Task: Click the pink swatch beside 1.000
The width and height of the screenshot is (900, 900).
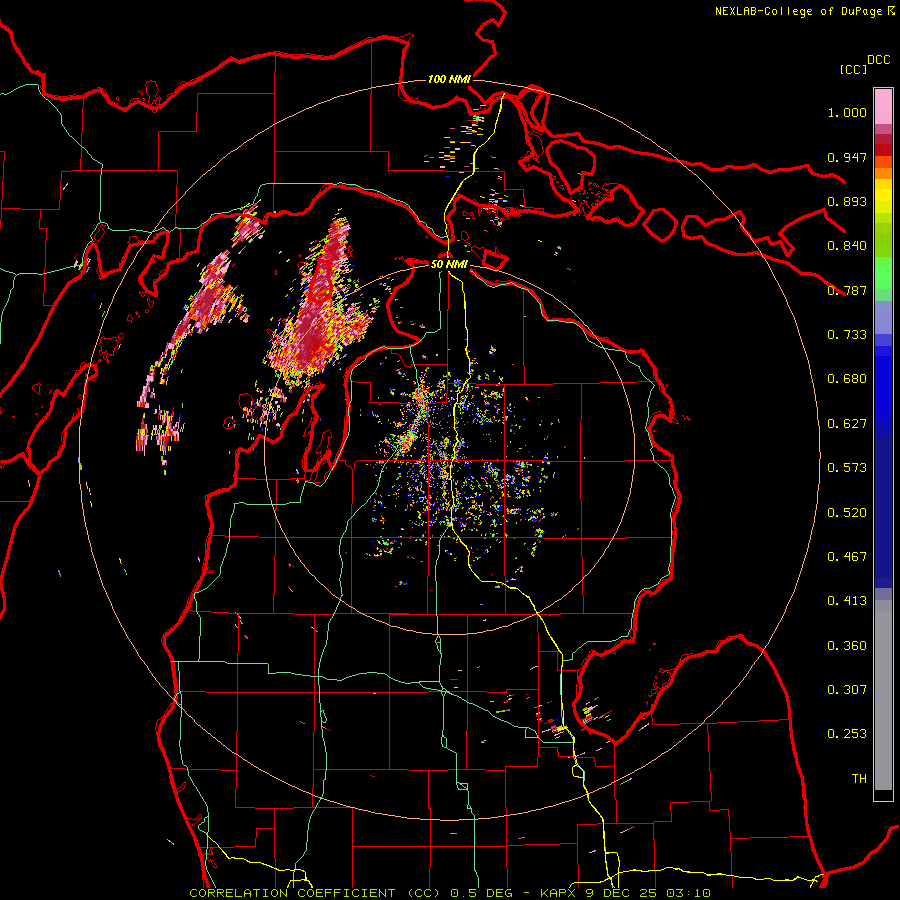Action: [x=883, y=107]
